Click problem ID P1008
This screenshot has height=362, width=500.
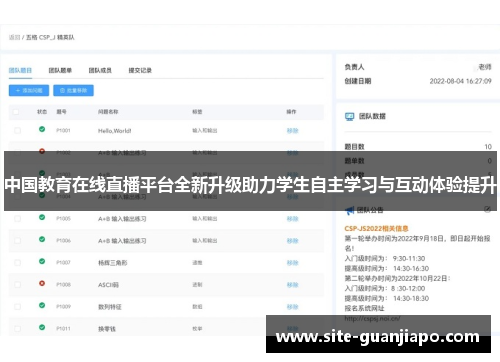tap(63, 285)
